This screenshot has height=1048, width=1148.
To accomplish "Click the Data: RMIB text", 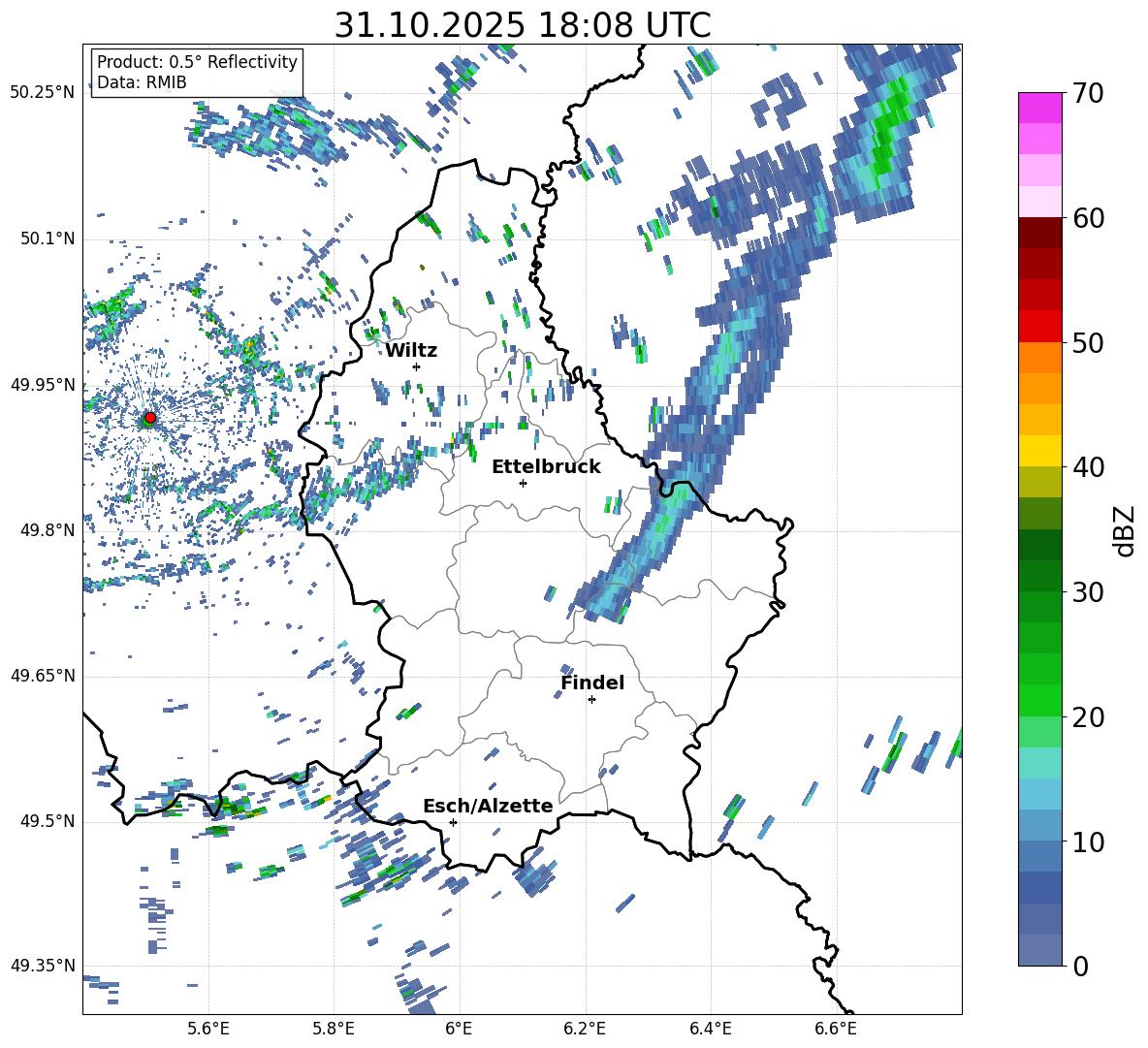I will pos(142,82).
